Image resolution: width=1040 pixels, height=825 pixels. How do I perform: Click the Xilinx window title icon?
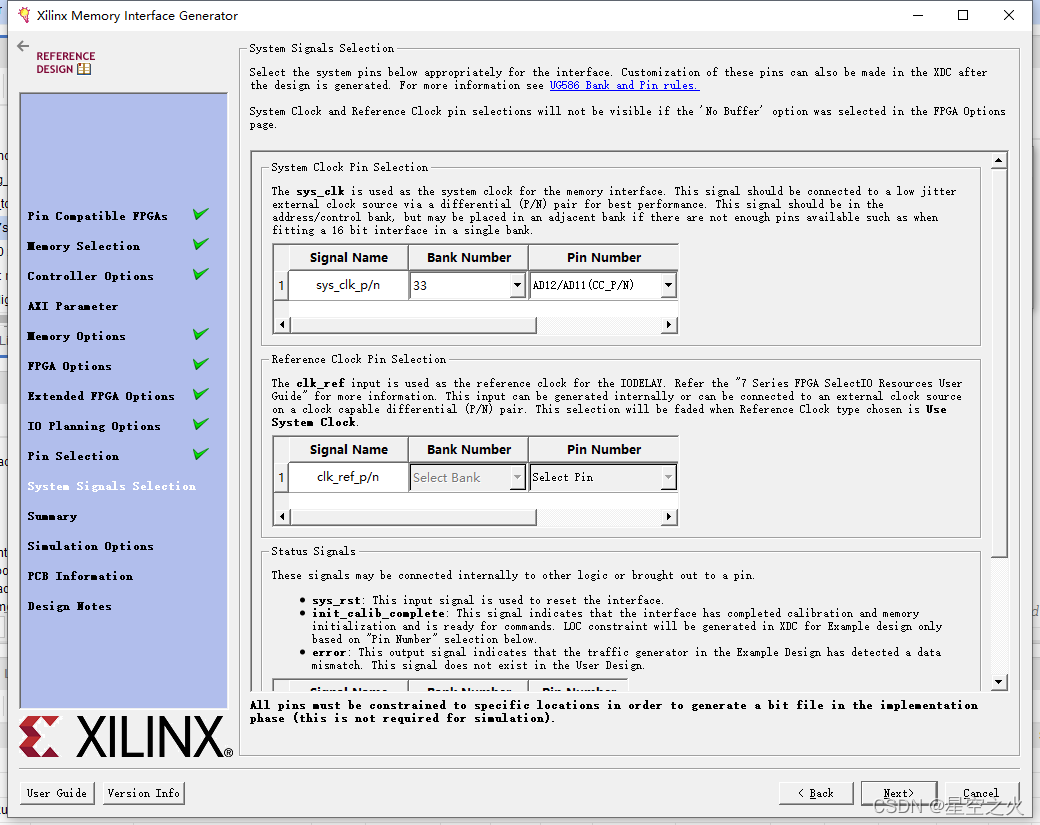(x=25, y=15)
